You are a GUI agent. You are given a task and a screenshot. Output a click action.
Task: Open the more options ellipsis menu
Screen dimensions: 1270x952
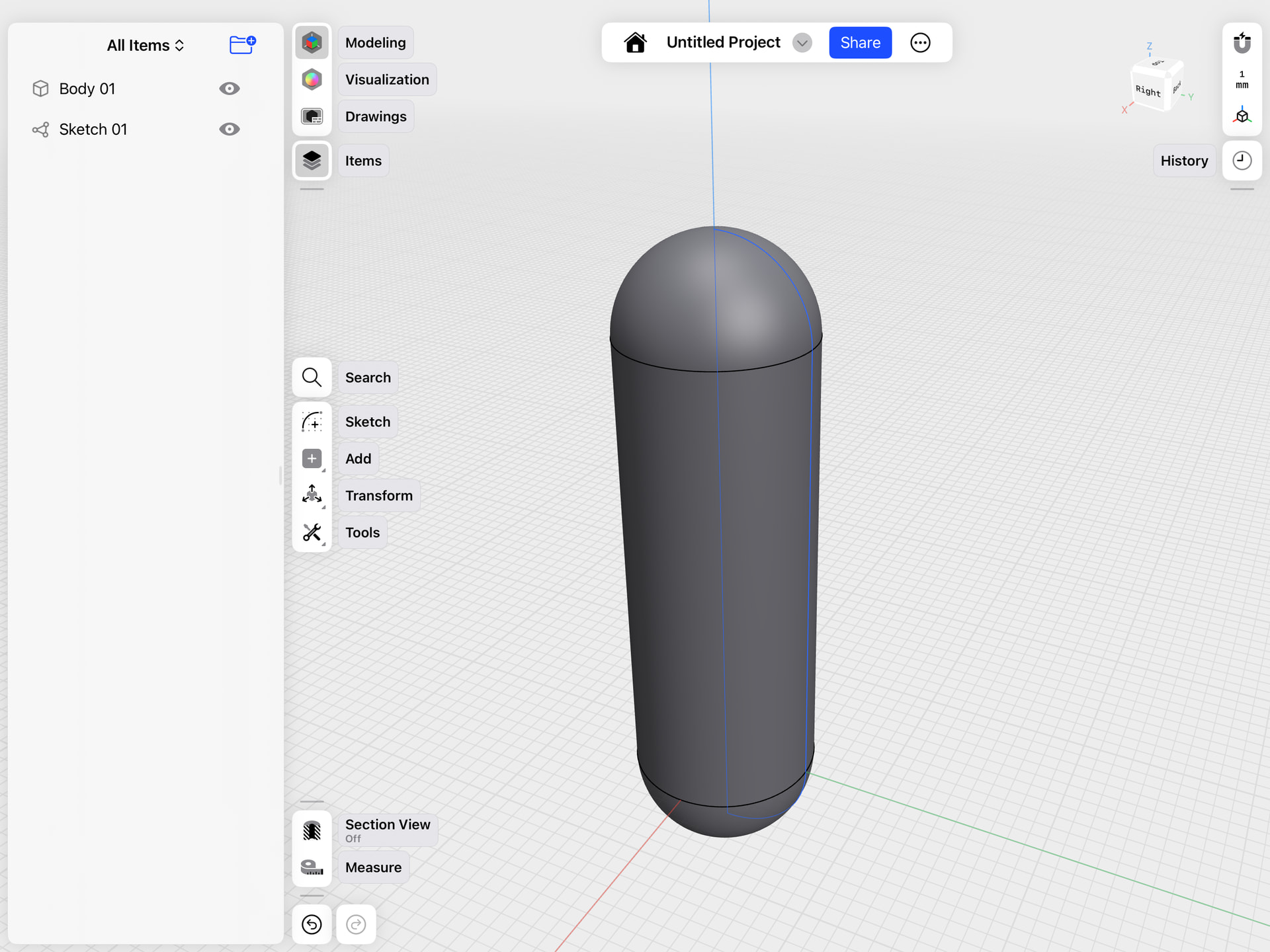920,43
